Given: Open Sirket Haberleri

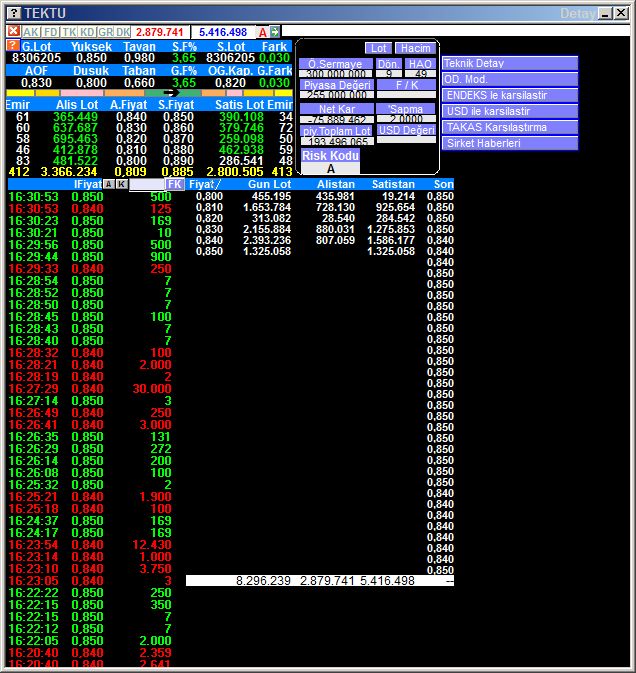Looking at the screenshot, I should [510, 143].
